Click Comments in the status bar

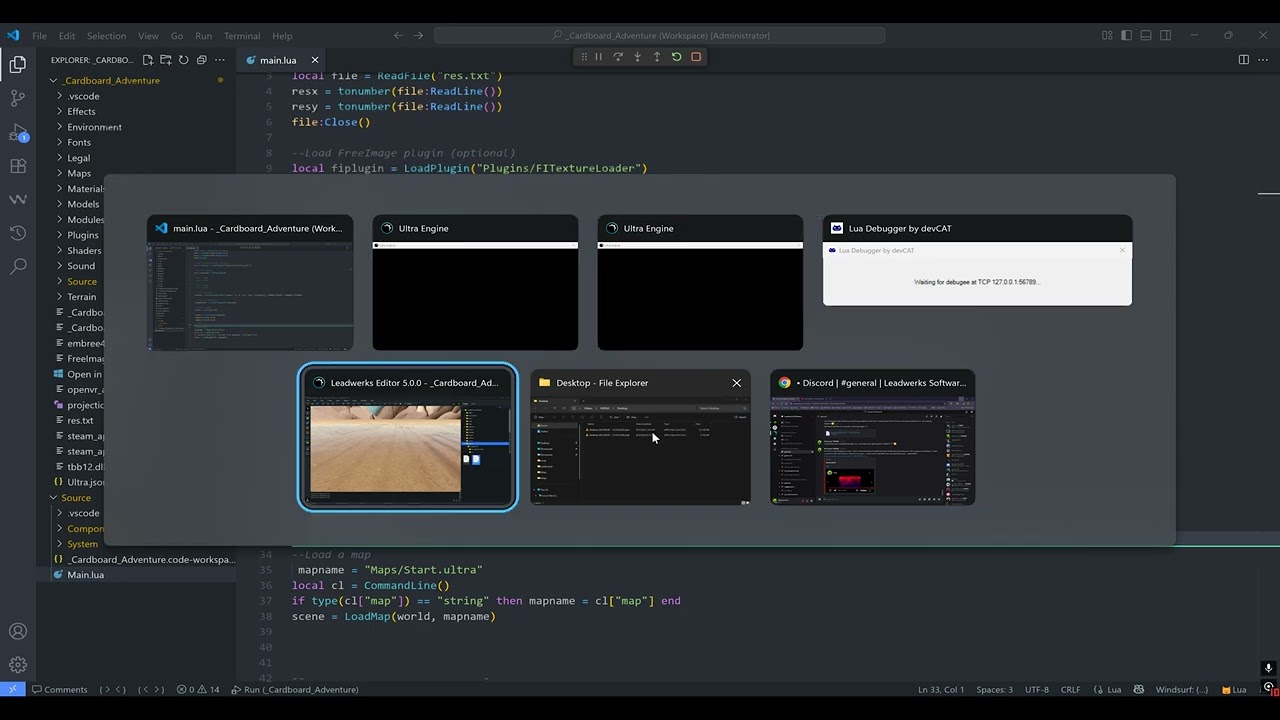point(59,689)
